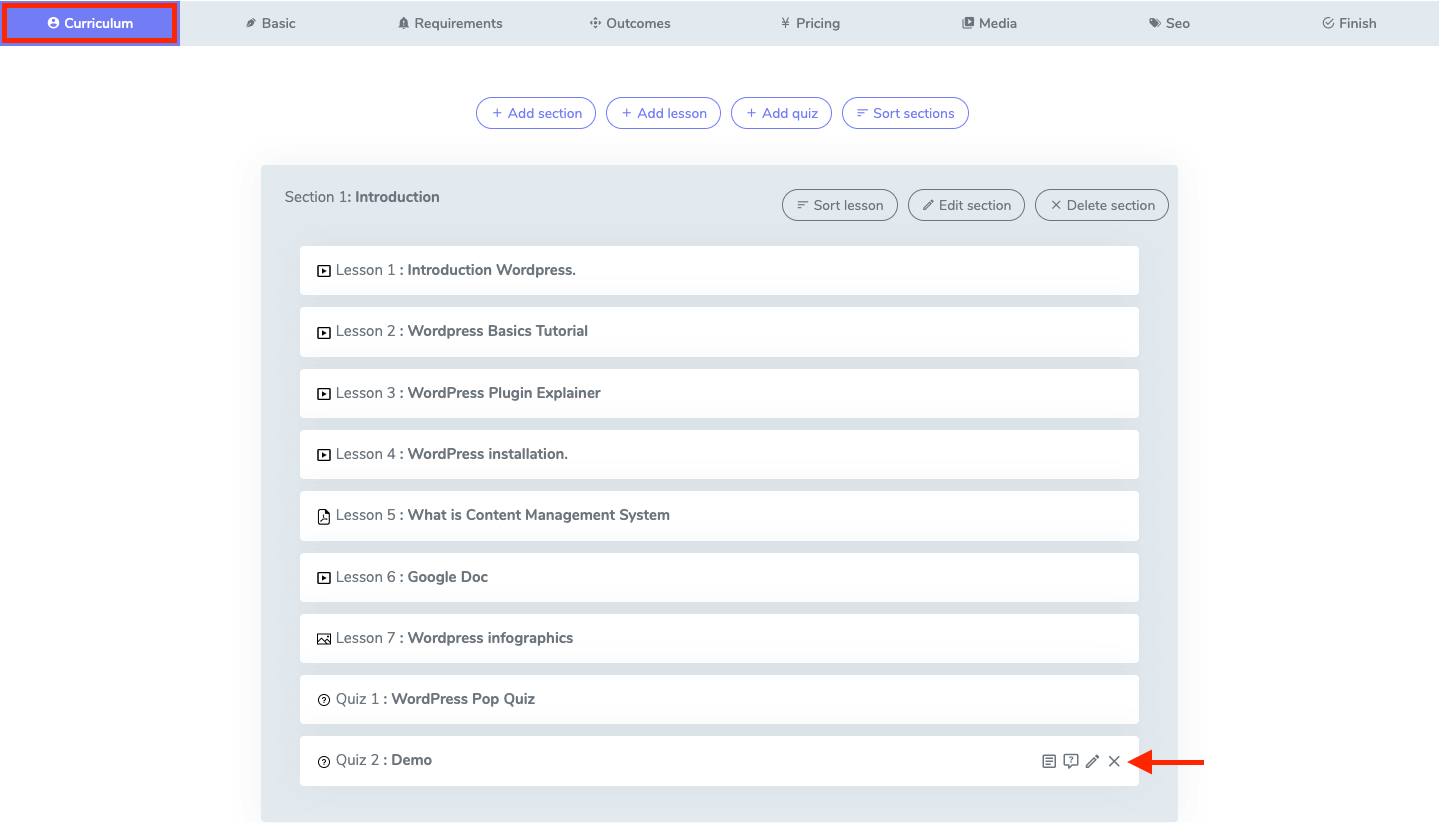
Task: Open the Media tab
Action: [989, 23]
